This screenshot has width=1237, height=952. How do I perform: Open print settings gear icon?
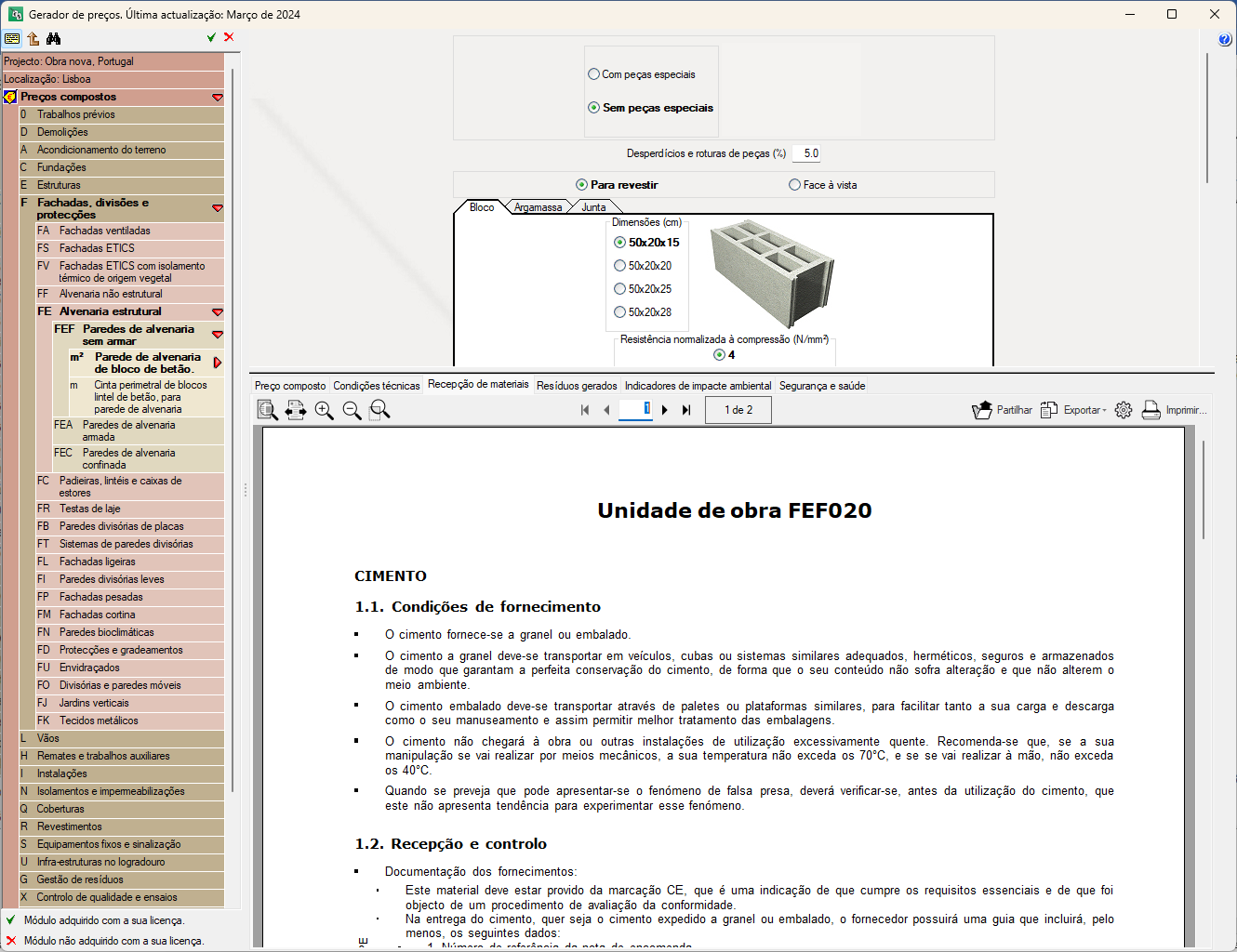[x=1124, y=410]
